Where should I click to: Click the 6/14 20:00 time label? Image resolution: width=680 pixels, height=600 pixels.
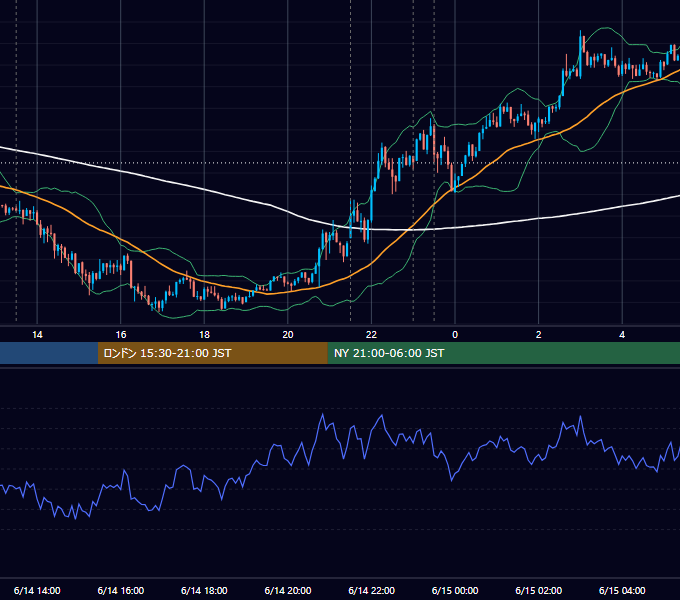coord(288,590)
